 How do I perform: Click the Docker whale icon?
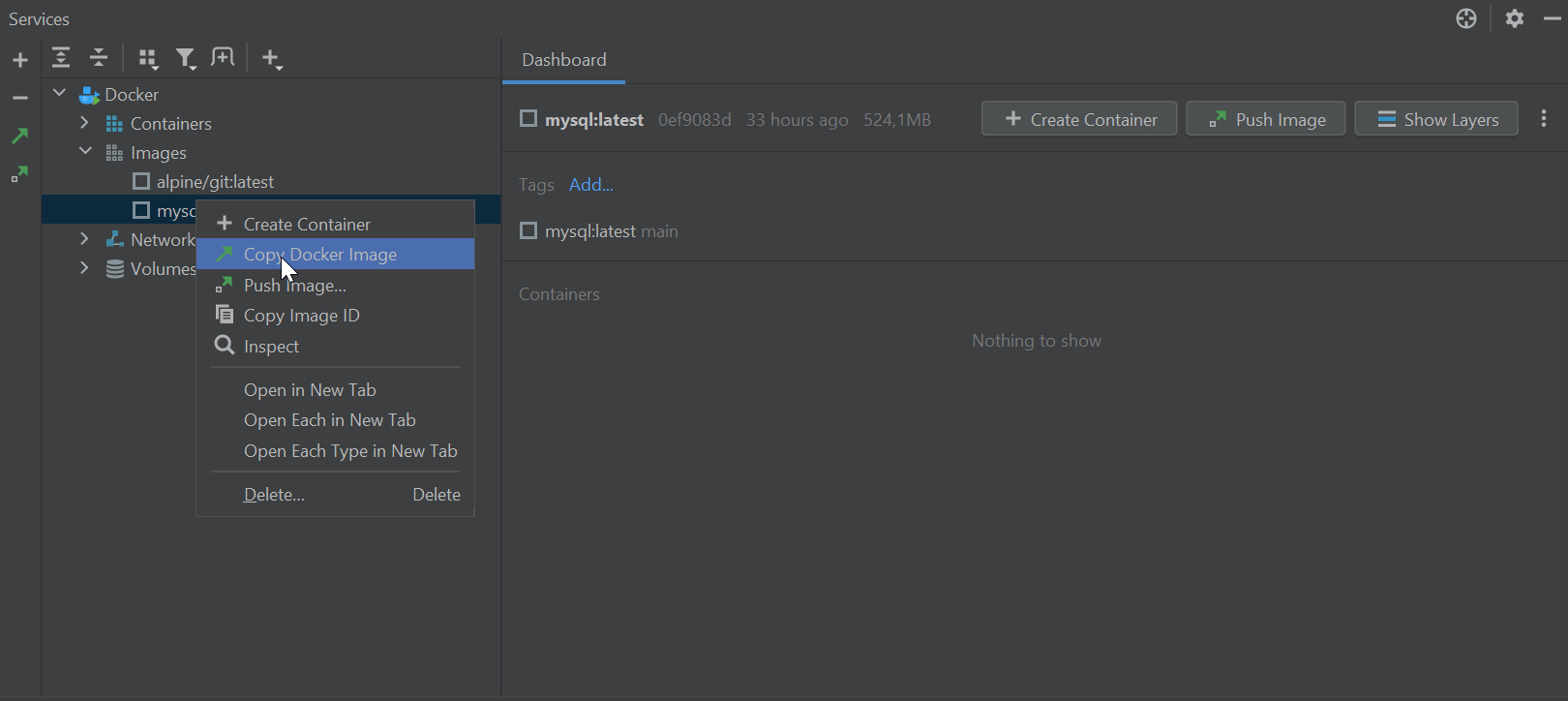[x=89, y=95]
